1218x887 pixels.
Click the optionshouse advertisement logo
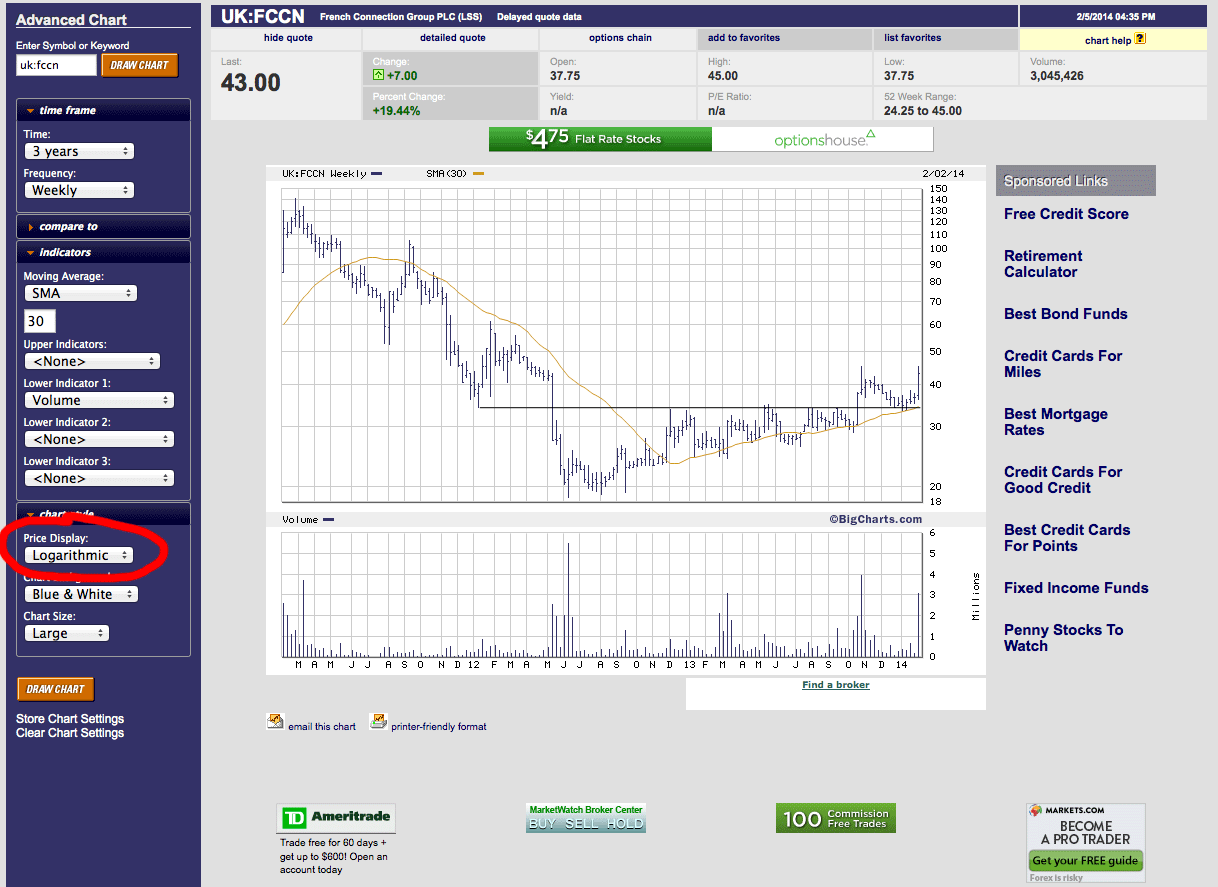822,139
